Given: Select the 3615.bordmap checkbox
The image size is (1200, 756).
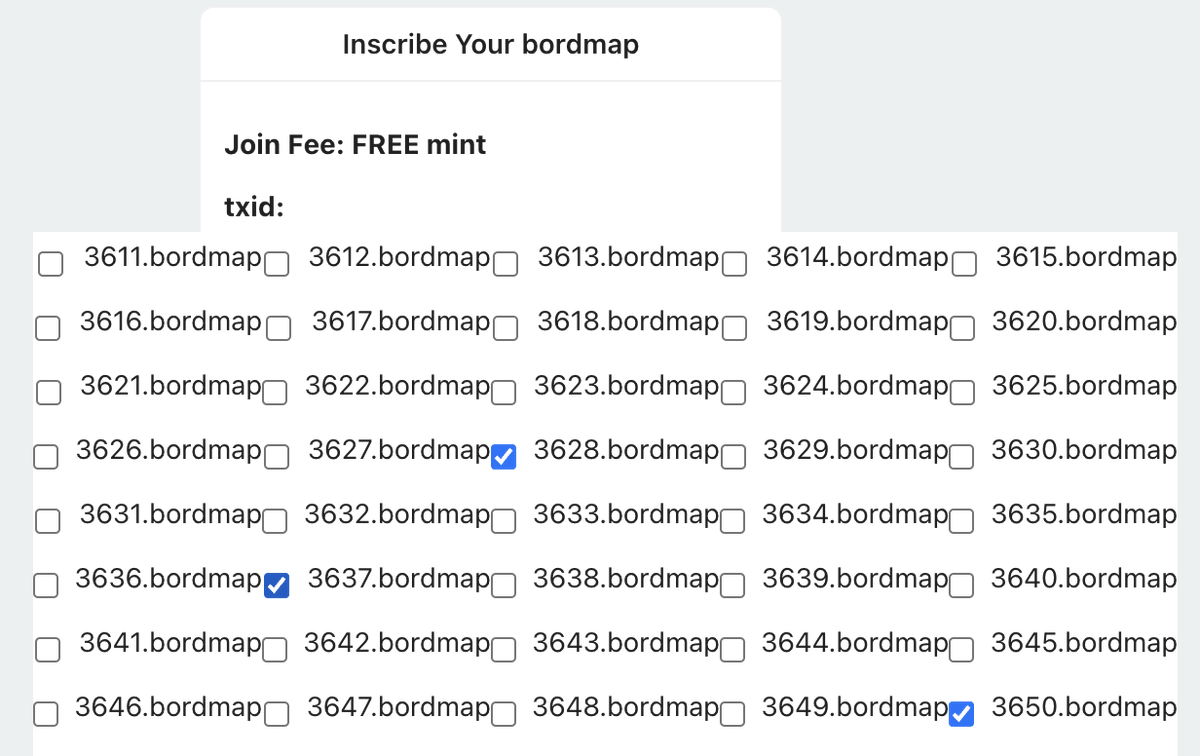Looking at the screenshot, I should click(x=963, y=264).
